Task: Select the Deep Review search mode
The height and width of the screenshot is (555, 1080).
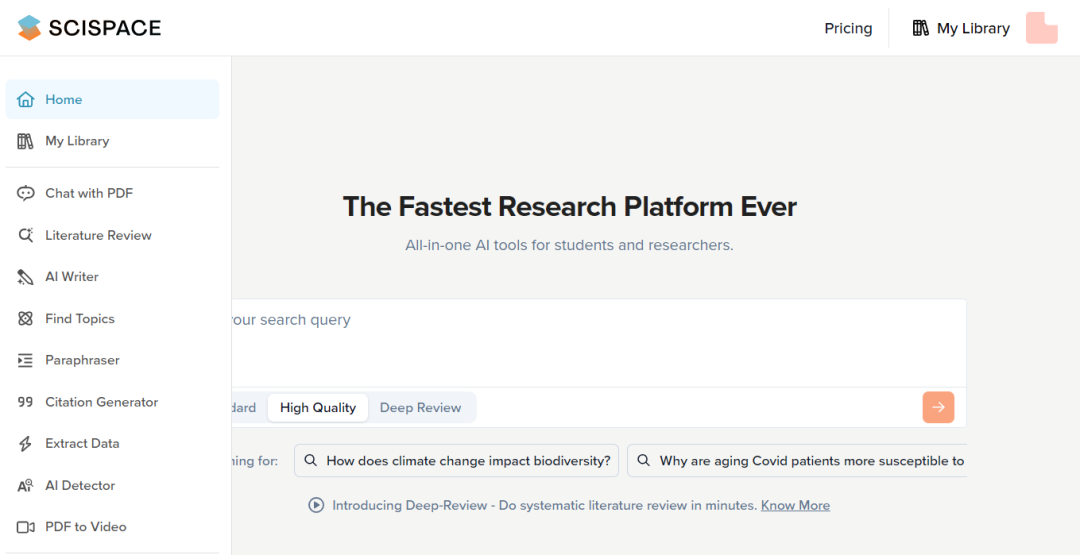Action: coord(420,408)
